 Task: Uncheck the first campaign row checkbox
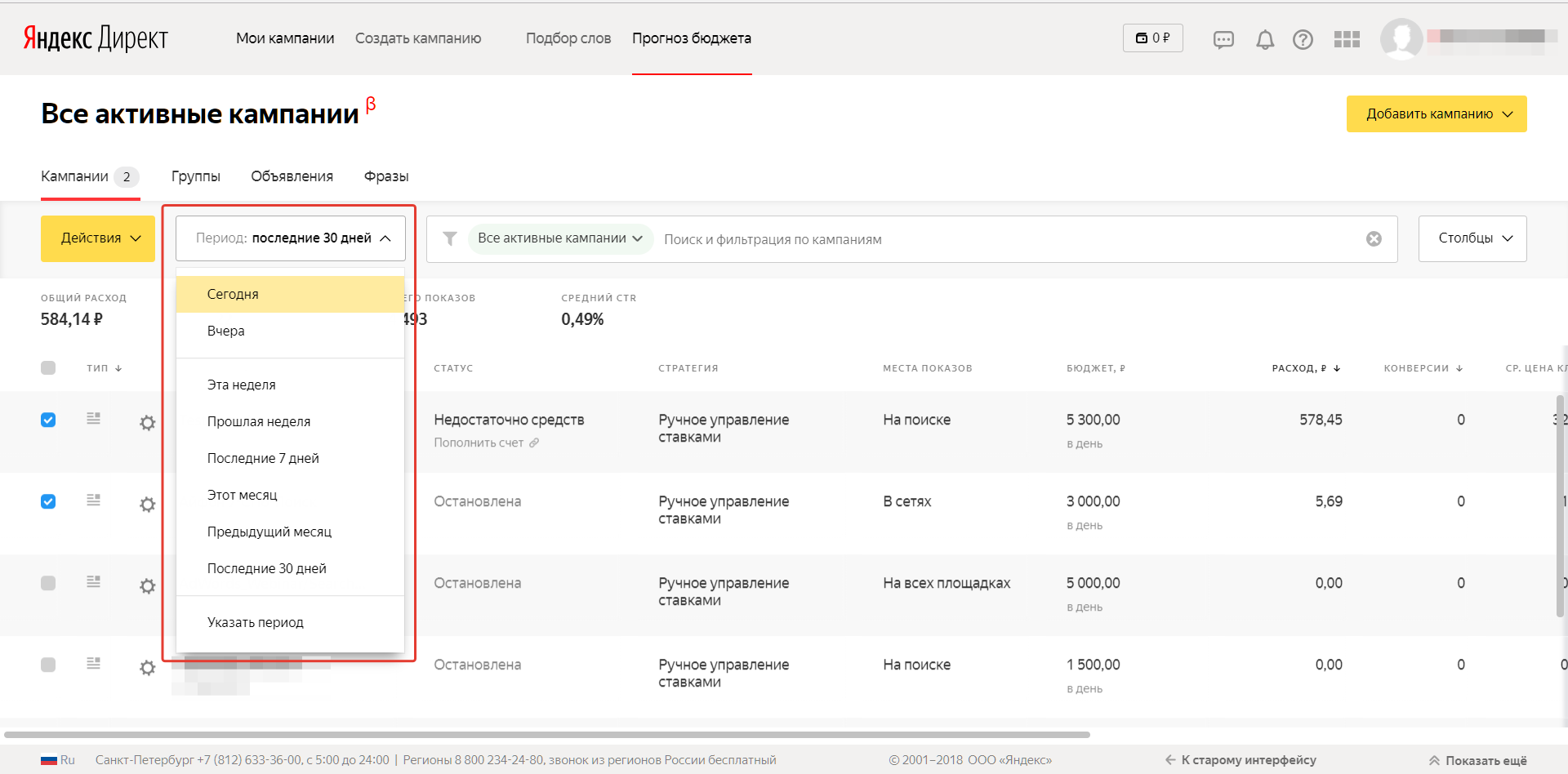click(x=48, y=420)
